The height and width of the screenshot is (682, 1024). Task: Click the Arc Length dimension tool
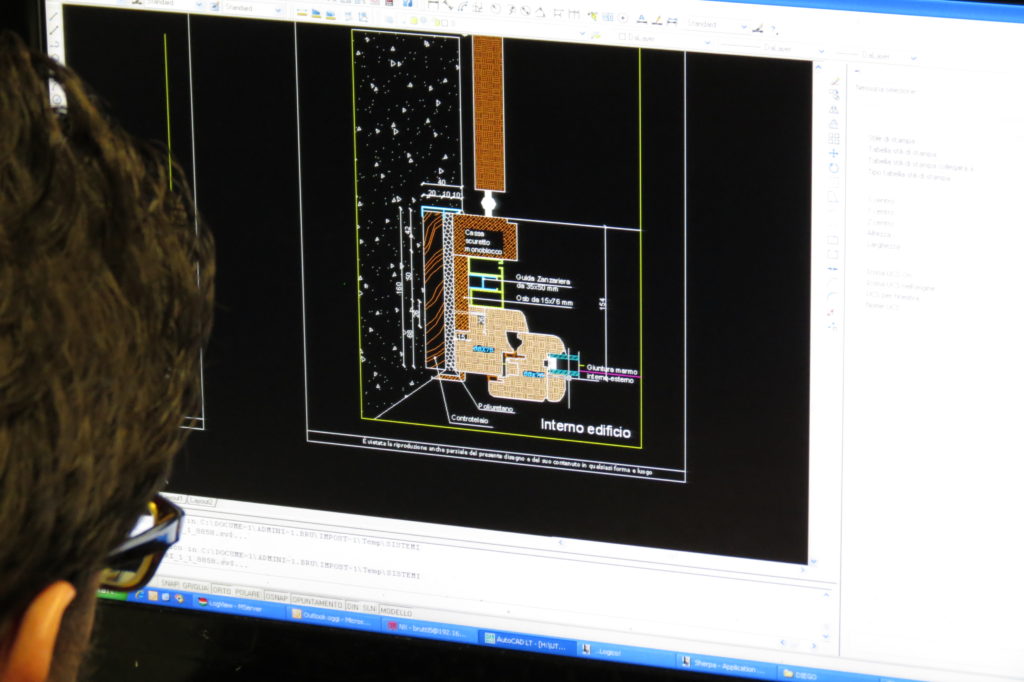coord(463,6)
